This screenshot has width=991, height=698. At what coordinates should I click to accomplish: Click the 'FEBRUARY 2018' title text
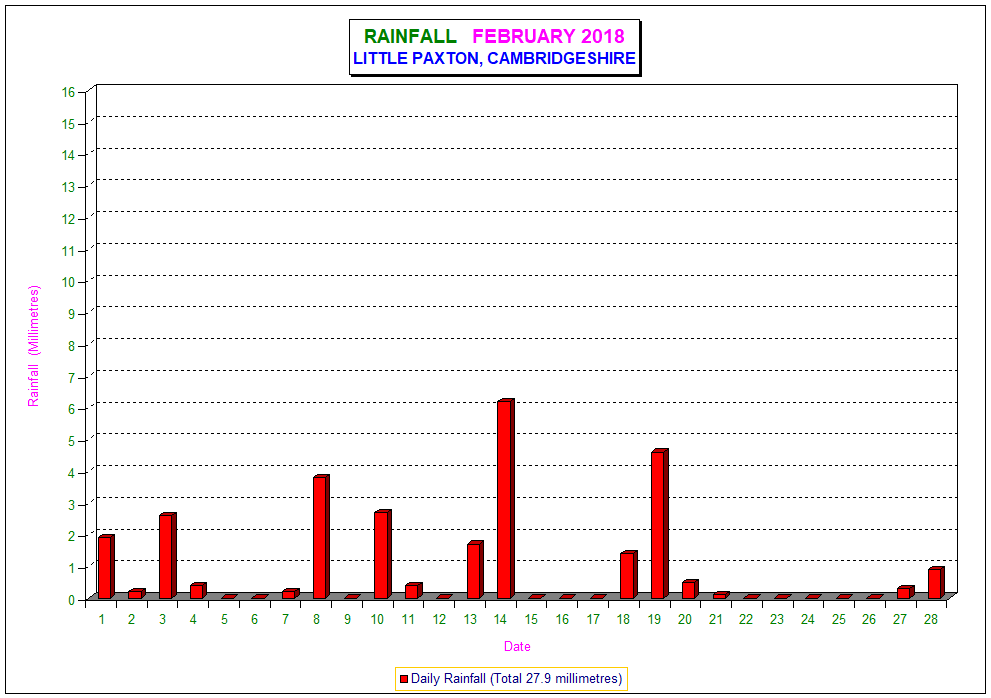coord(548,36)
